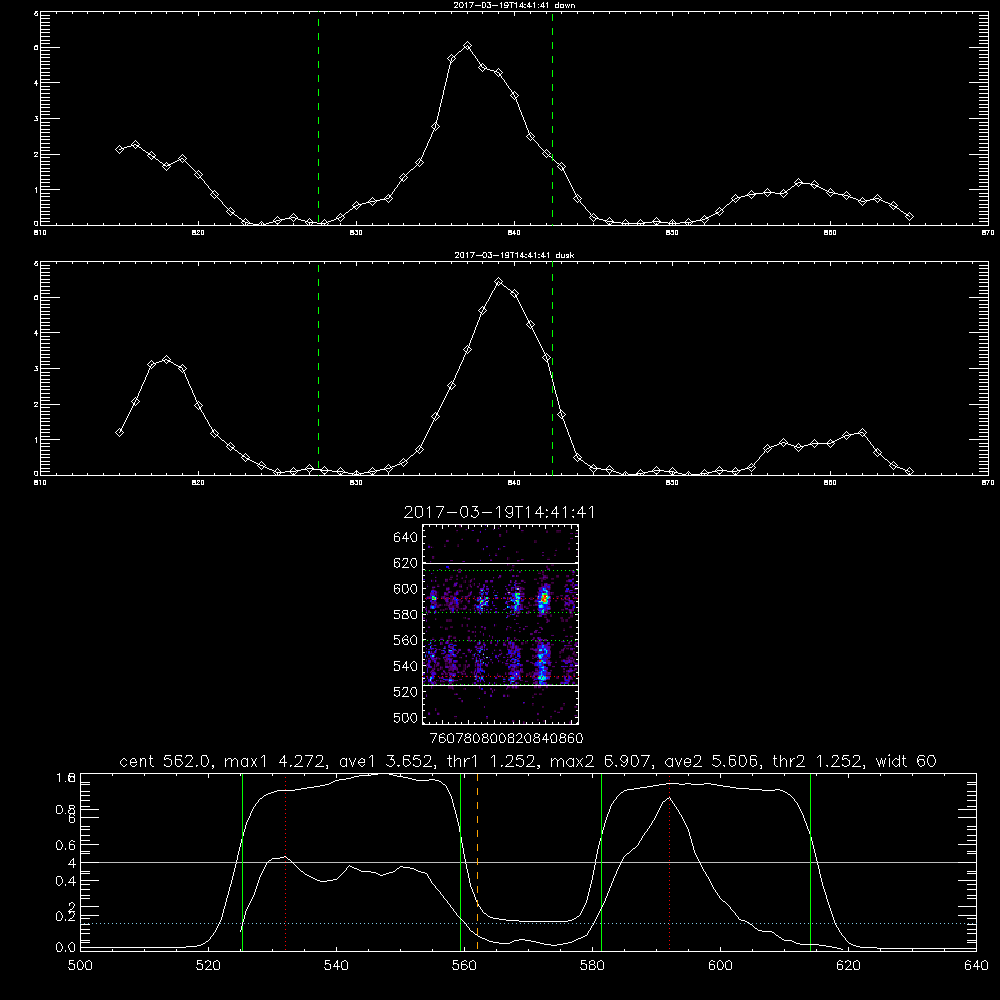Image resolution: width=1000 pixels, height=1000 pixels.
Task: Click the '560' y-axis label beside the image
Action: [x=405, y=640]
